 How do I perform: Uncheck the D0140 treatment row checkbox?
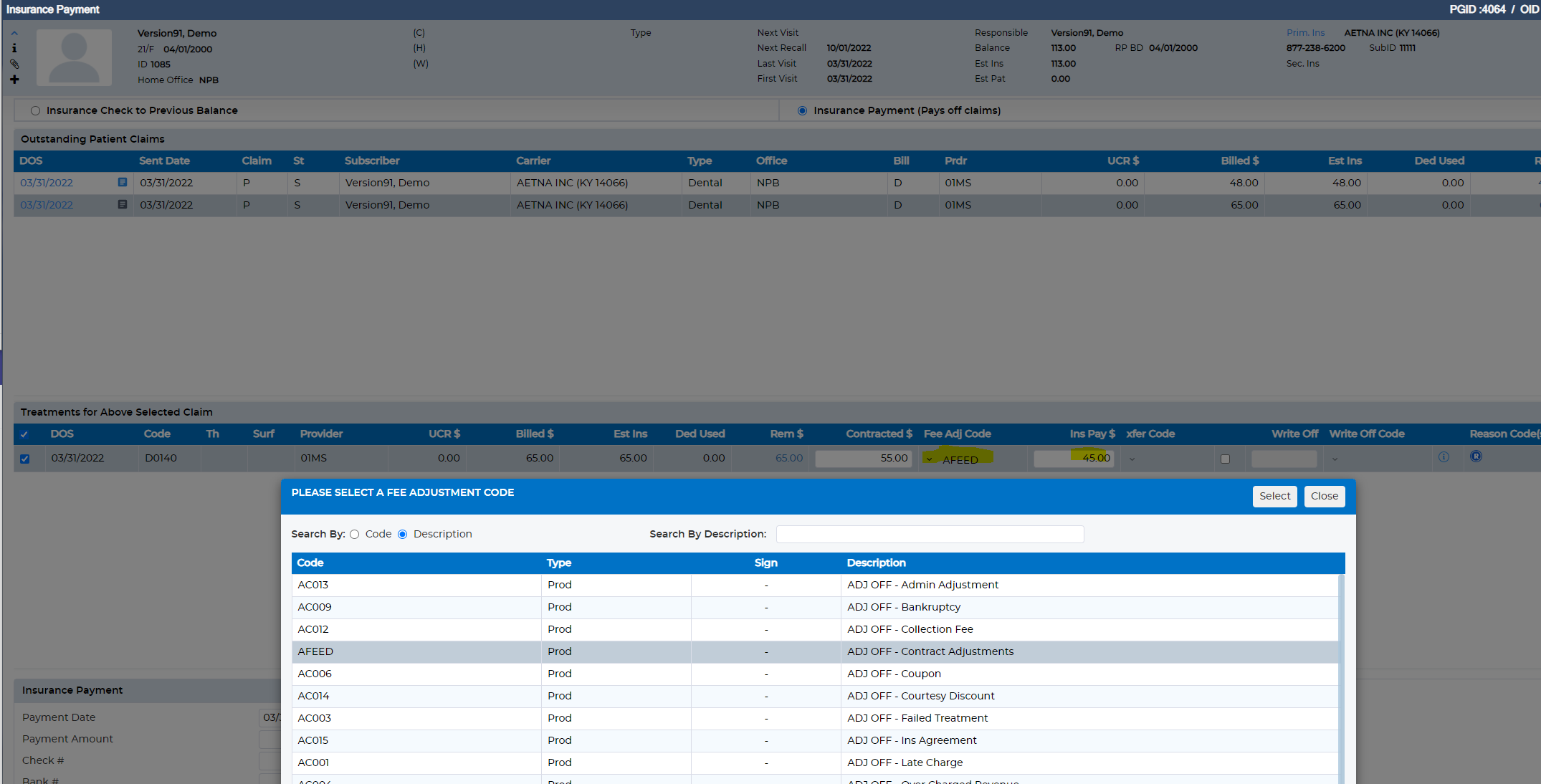(x=25, y=459)
